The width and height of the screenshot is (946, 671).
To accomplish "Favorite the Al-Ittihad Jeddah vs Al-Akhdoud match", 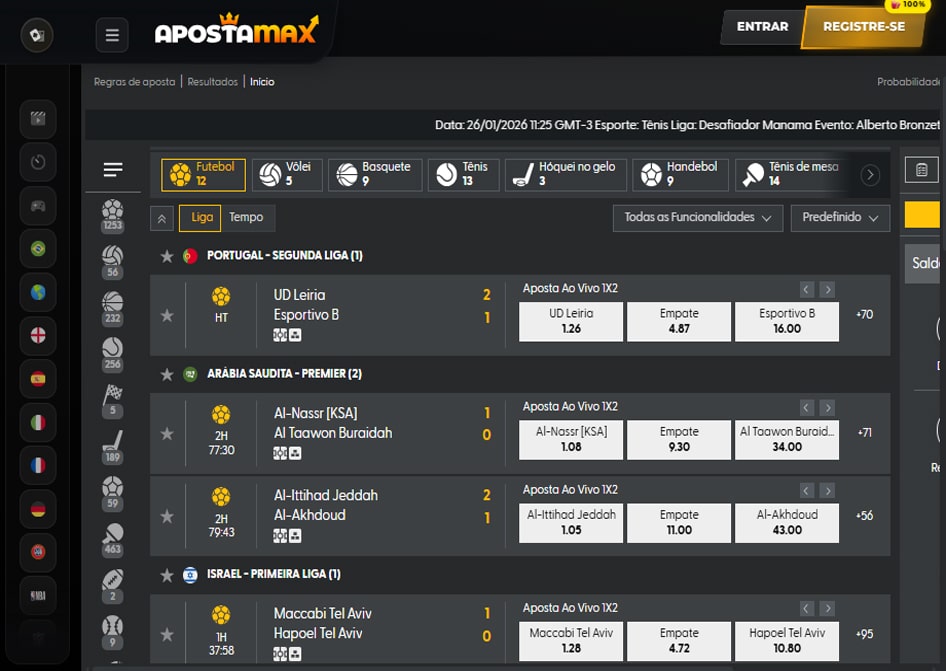I will click(x=167, y=517).
